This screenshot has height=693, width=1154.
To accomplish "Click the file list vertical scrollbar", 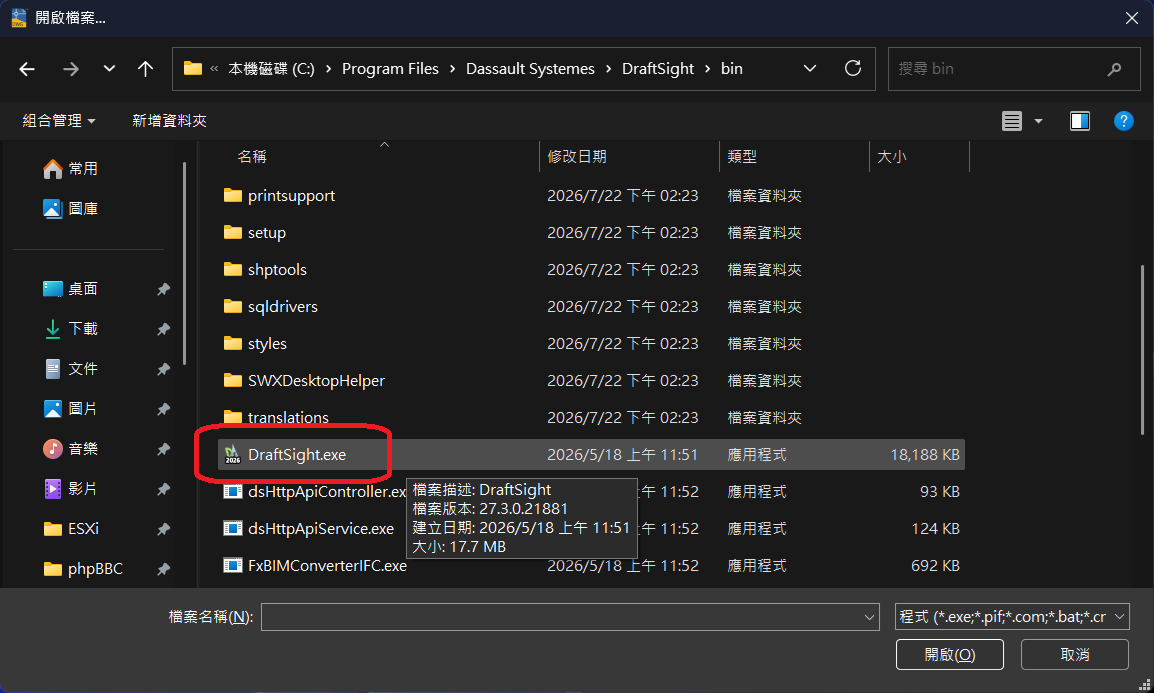I will click(1142, 349).
